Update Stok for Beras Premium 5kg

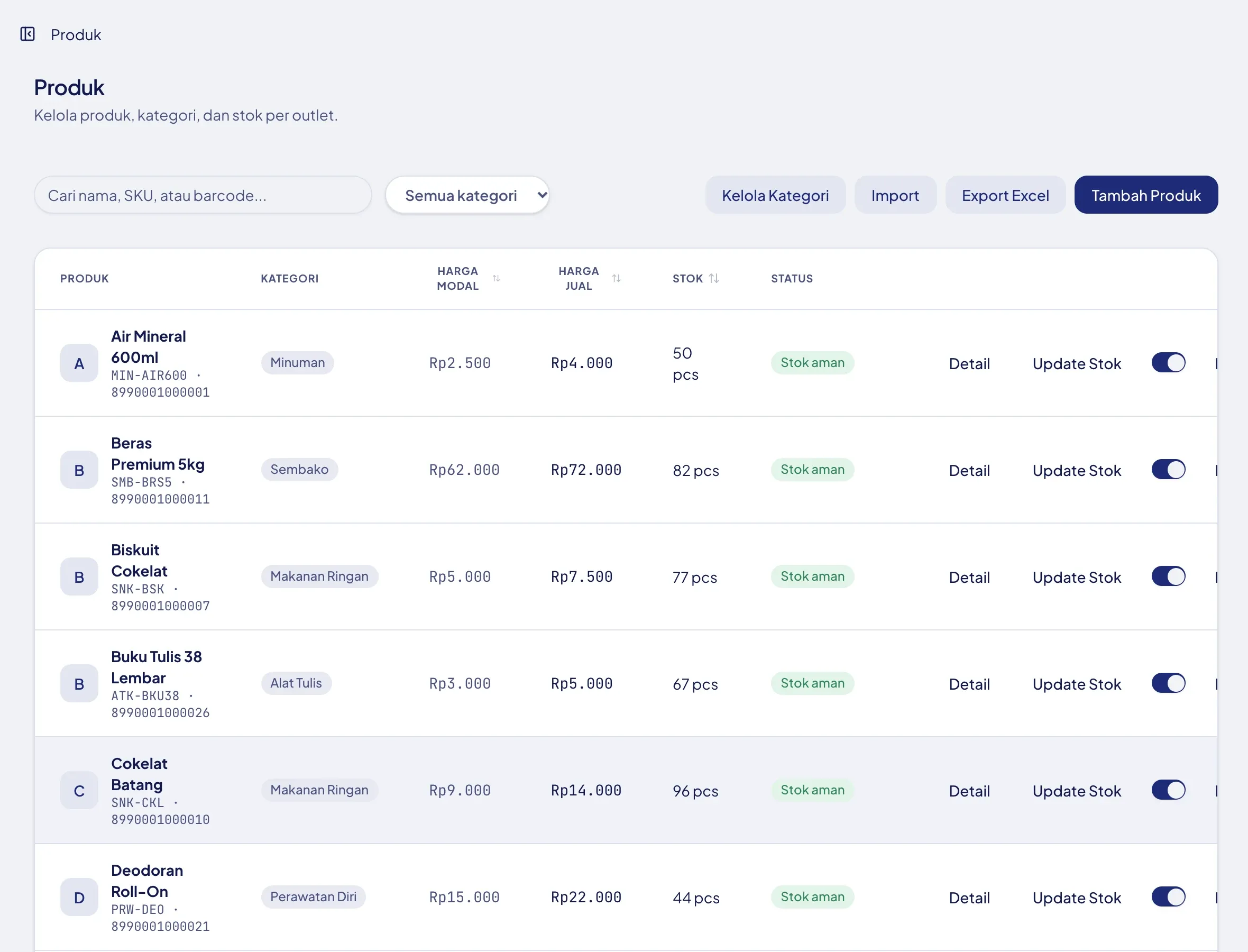pos(1076,470)
